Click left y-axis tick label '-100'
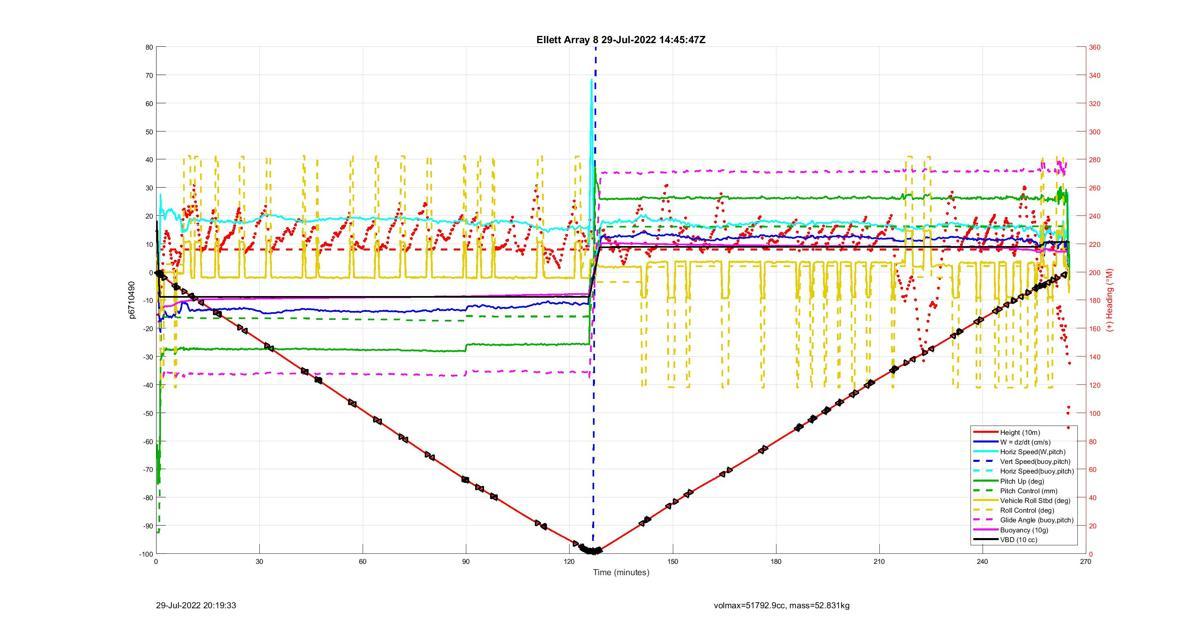Image resolution: width=1200 pixels, height=622 pixels. pyautogui.click(x=145, y=554)
